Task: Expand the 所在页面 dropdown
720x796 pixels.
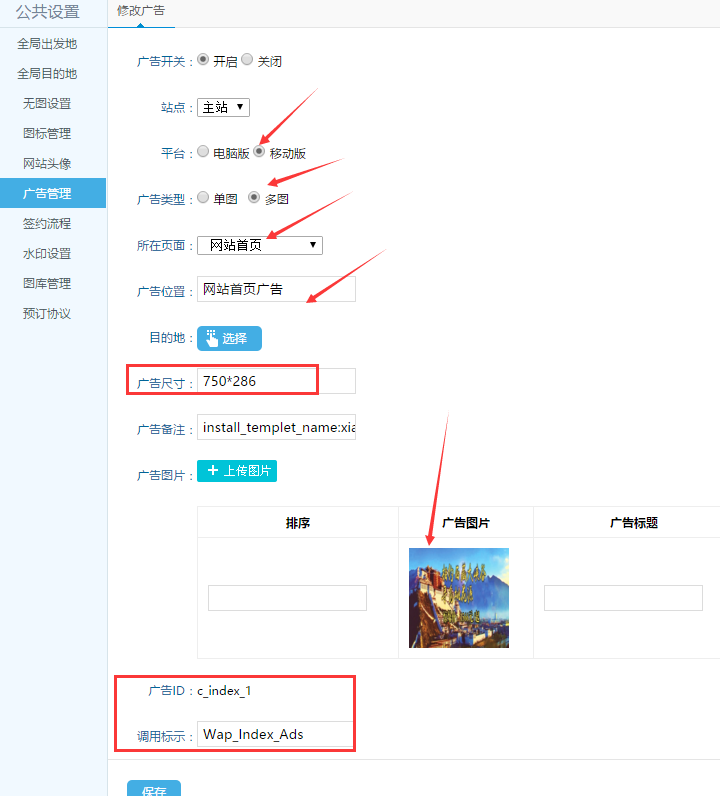Action: point(259,245)
